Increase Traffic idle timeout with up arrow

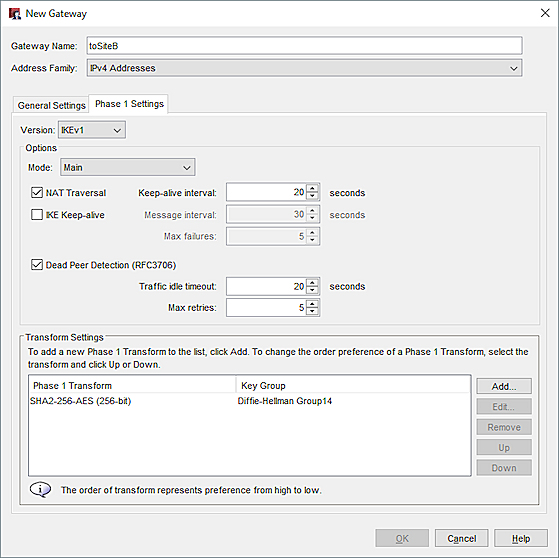tap(312, 282)
